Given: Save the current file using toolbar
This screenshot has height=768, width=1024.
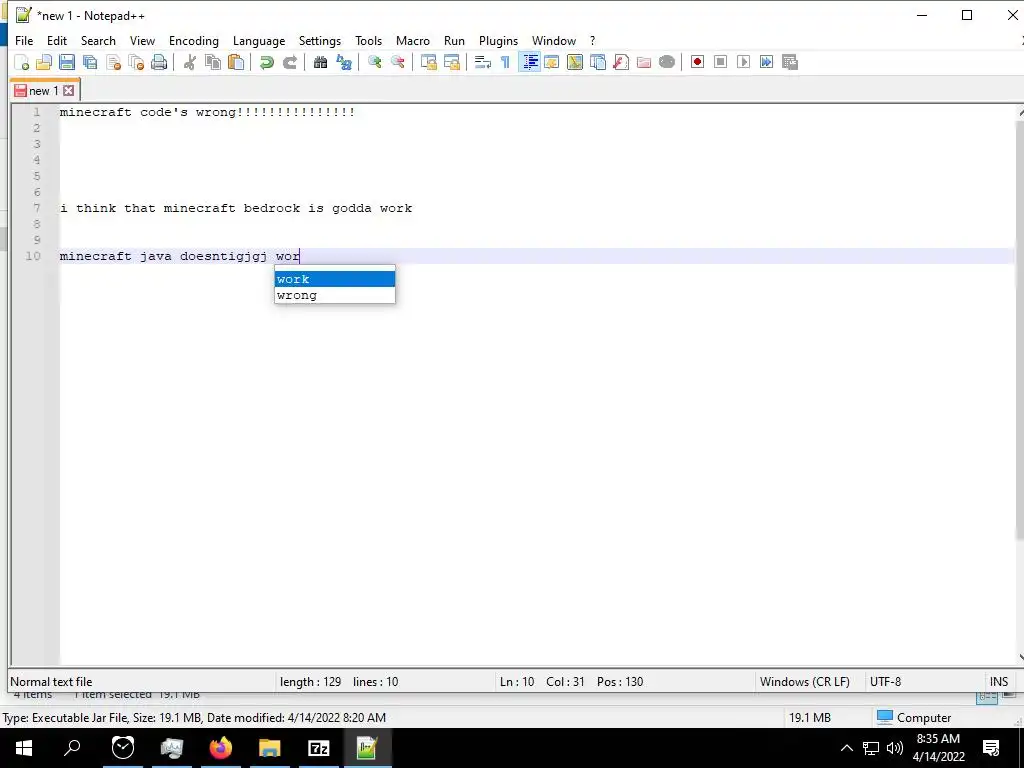Looking at the screenshot, I should [x=67, y=62].
